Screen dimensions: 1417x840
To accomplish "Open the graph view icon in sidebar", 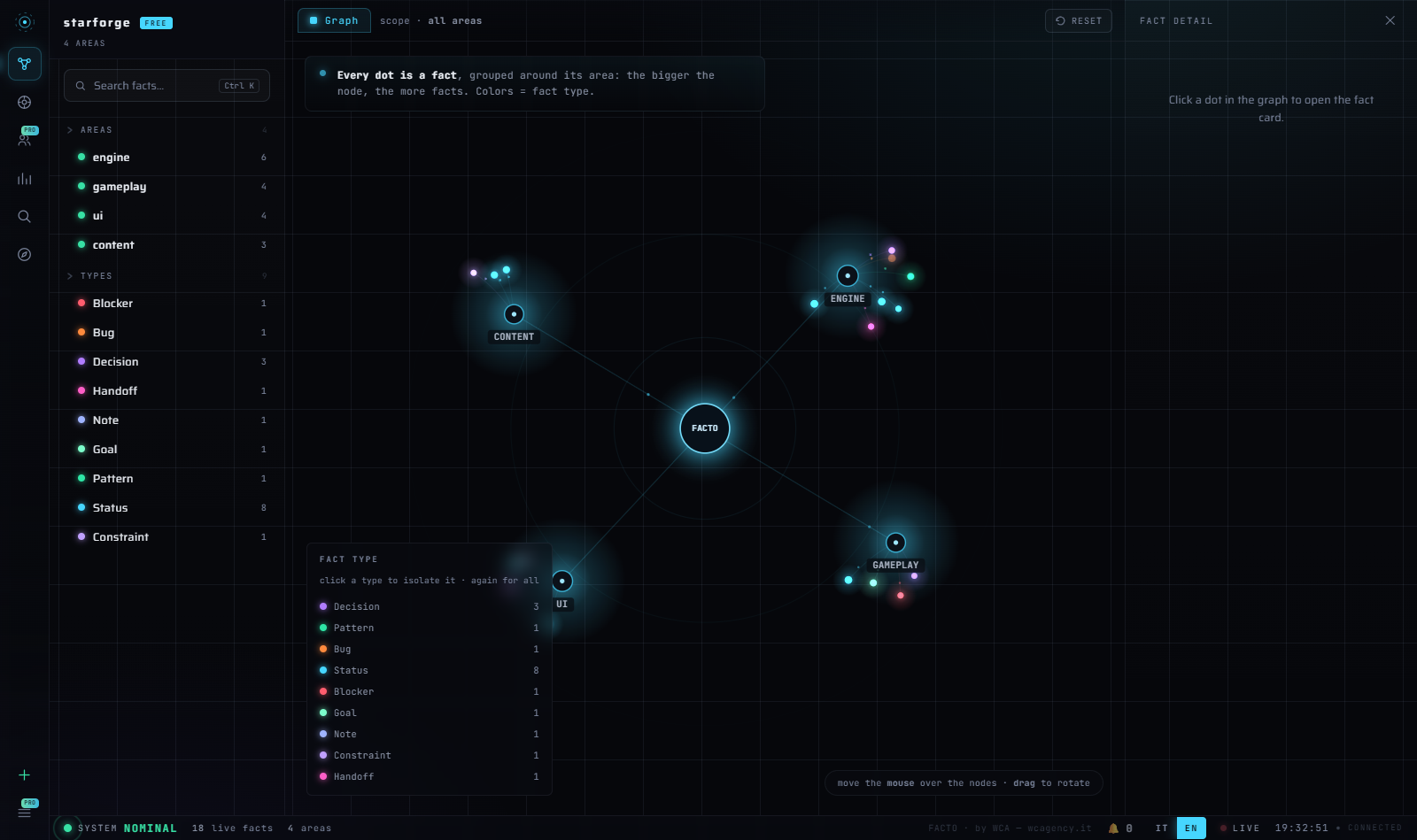I will coord(25,64).
